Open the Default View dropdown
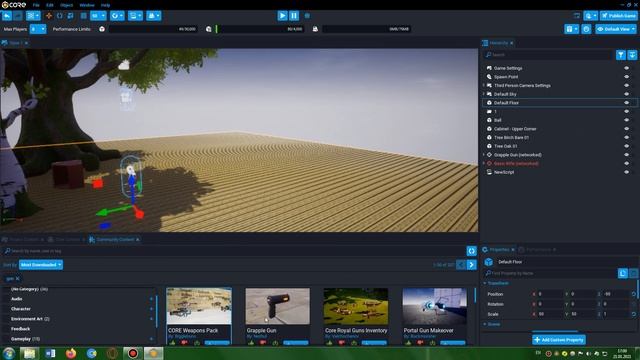The width and height of the screenshot is (640, 360). (x=616, y=29)
